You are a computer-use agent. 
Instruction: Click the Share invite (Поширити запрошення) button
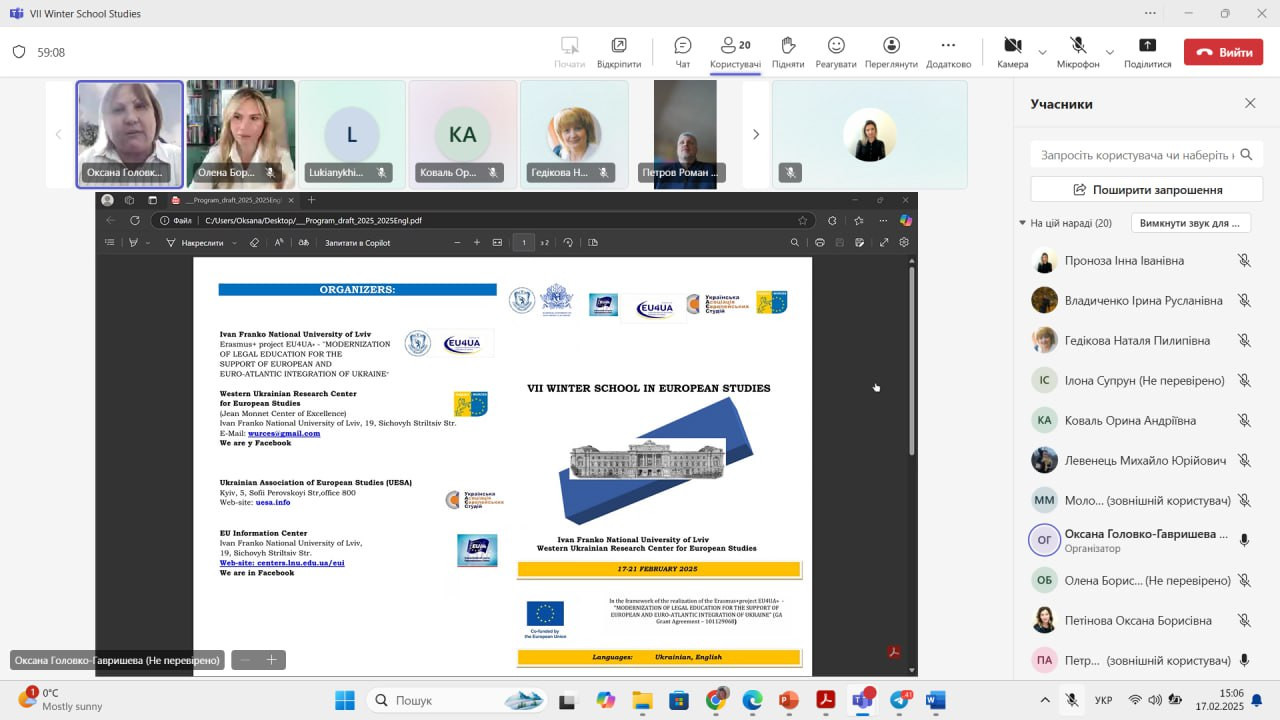(x=1147, y=189)
